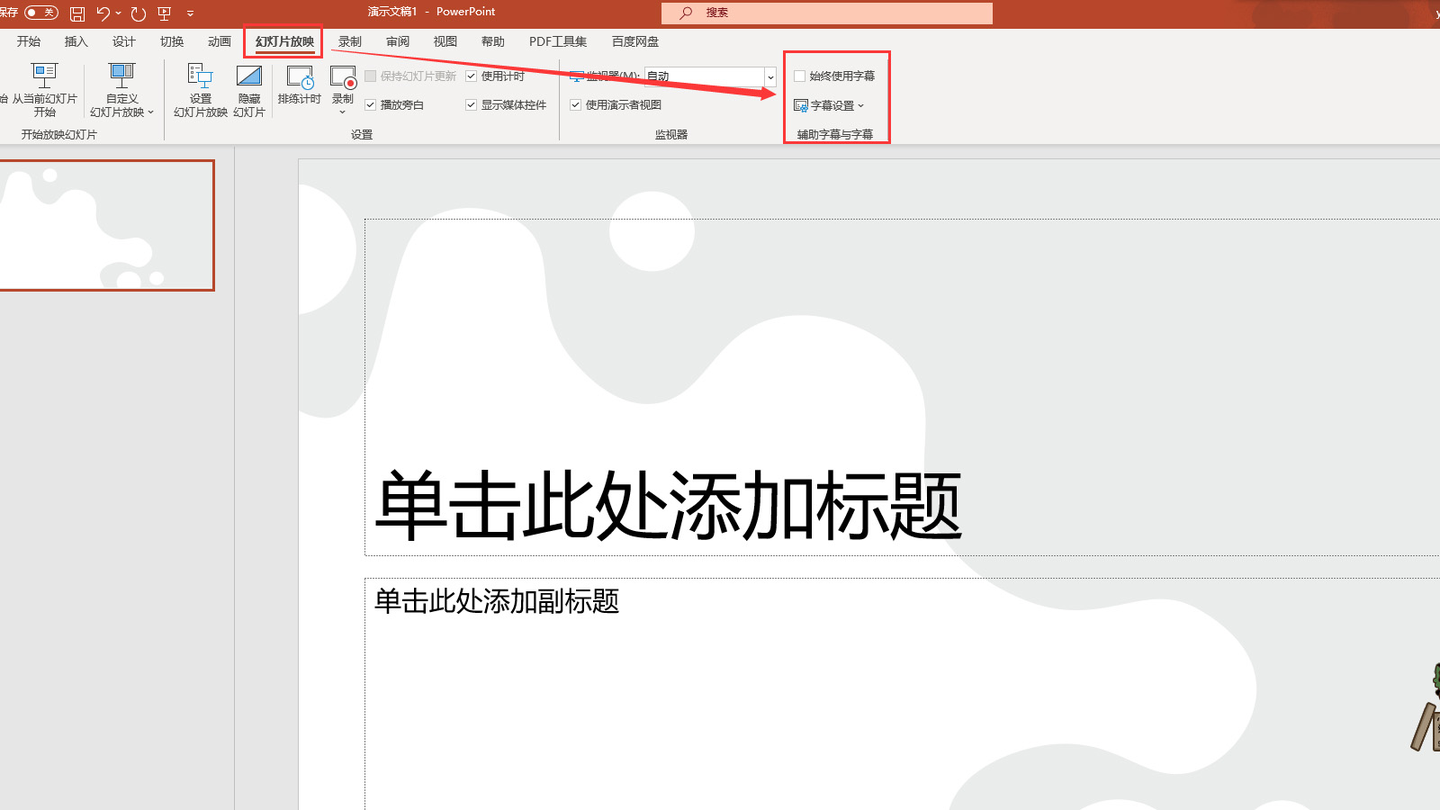1440x810 pixels.
Task: Click the 搜索 search box at top
Action: [x=825, y=13]
